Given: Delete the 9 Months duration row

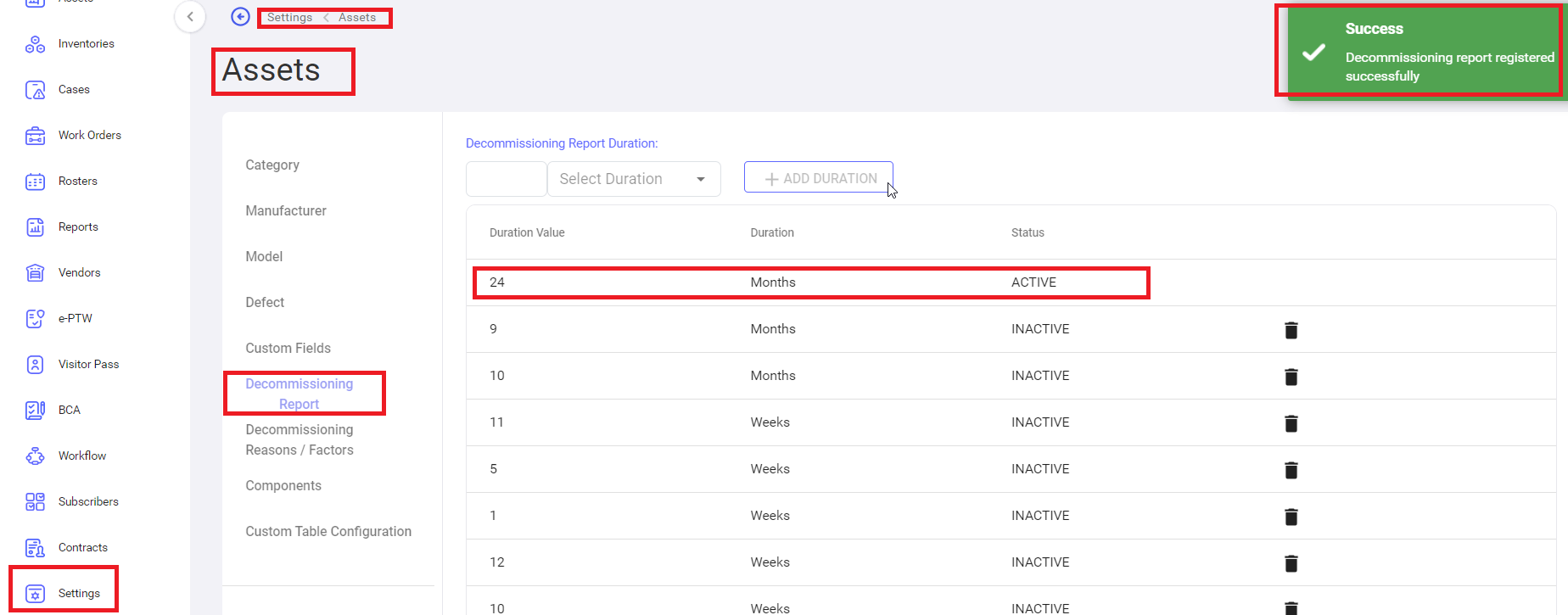Looking at the screenshot, I should point(1291,330).
